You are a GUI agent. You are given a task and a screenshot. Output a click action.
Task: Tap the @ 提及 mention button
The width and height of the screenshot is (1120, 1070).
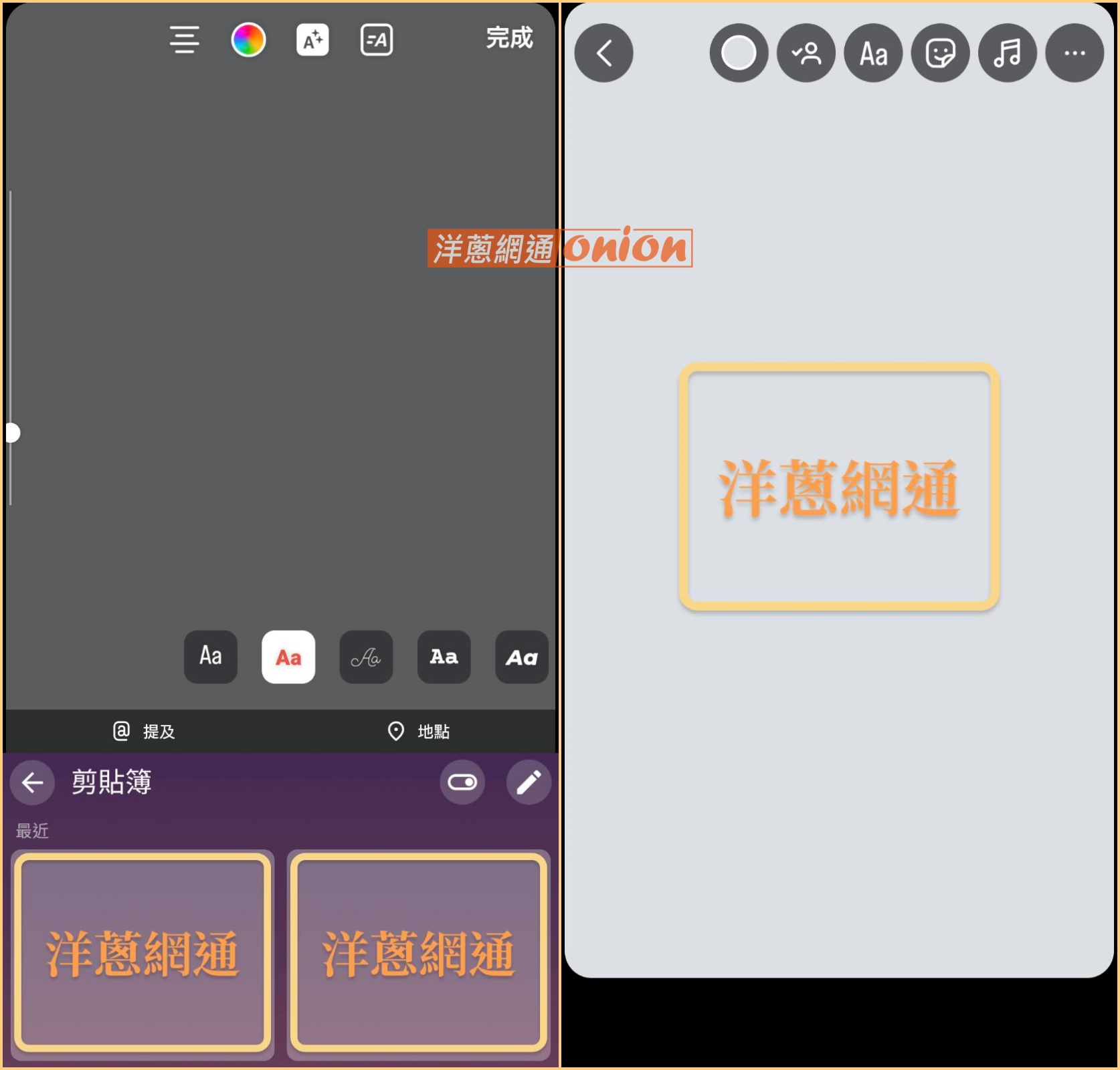[x=144, y=731]
